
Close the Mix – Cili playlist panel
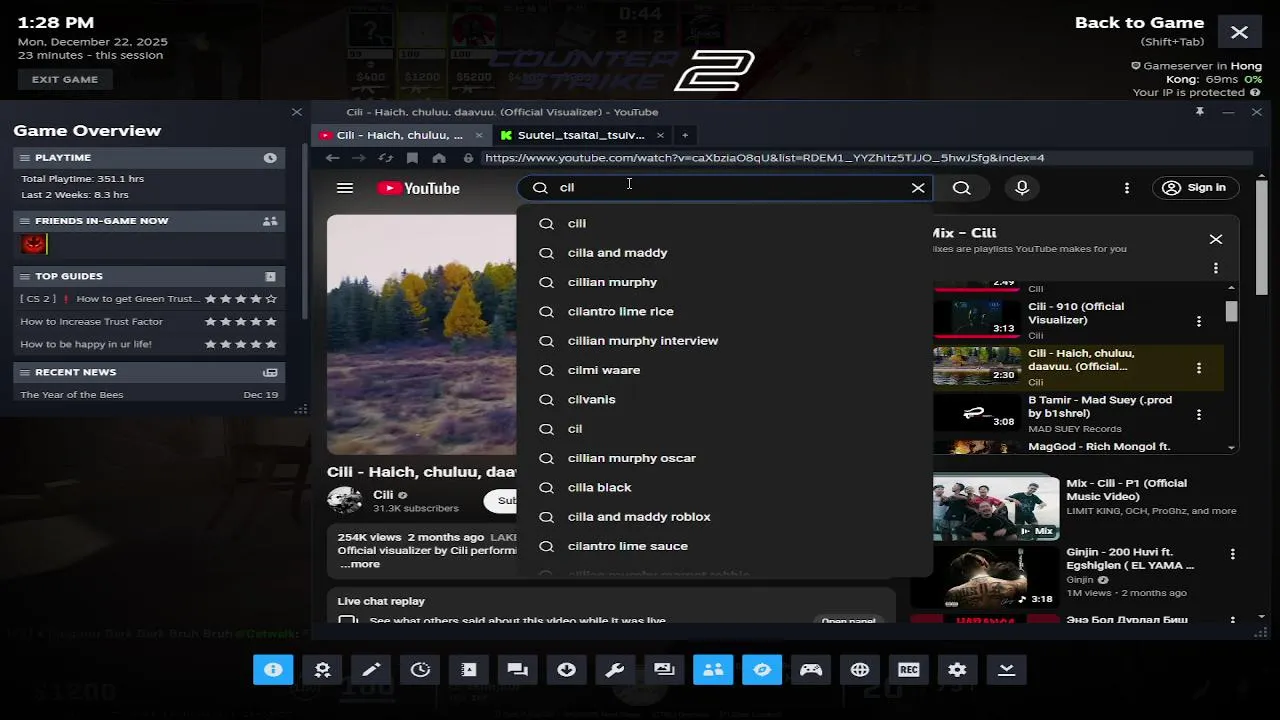pos(1216,239)
